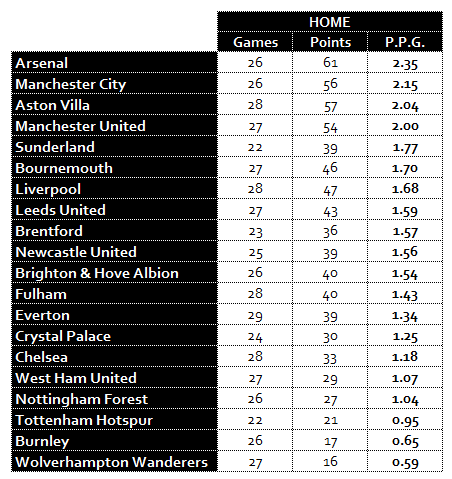Image resolution: width=452 pixels, height=479 pixels.
Task: Select the Games column header
Action: tap(255, 42)
